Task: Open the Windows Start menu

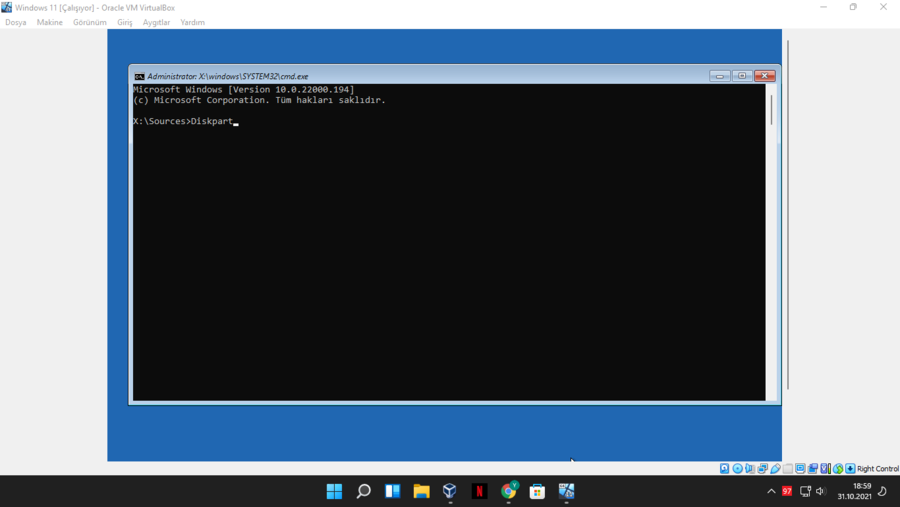Action: click(x=334, y=491)
